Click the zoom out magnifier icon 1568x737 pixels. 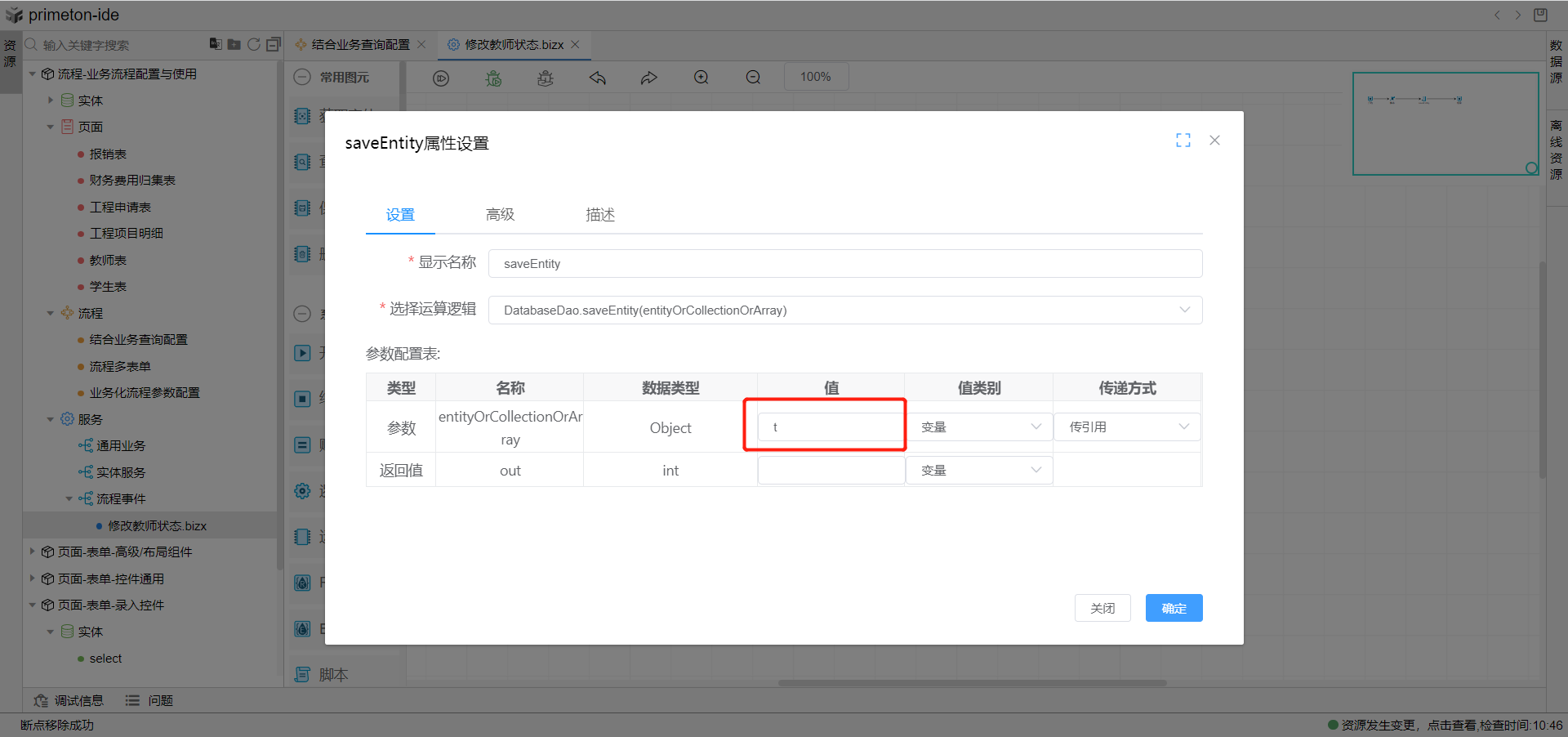click(753, 78)
